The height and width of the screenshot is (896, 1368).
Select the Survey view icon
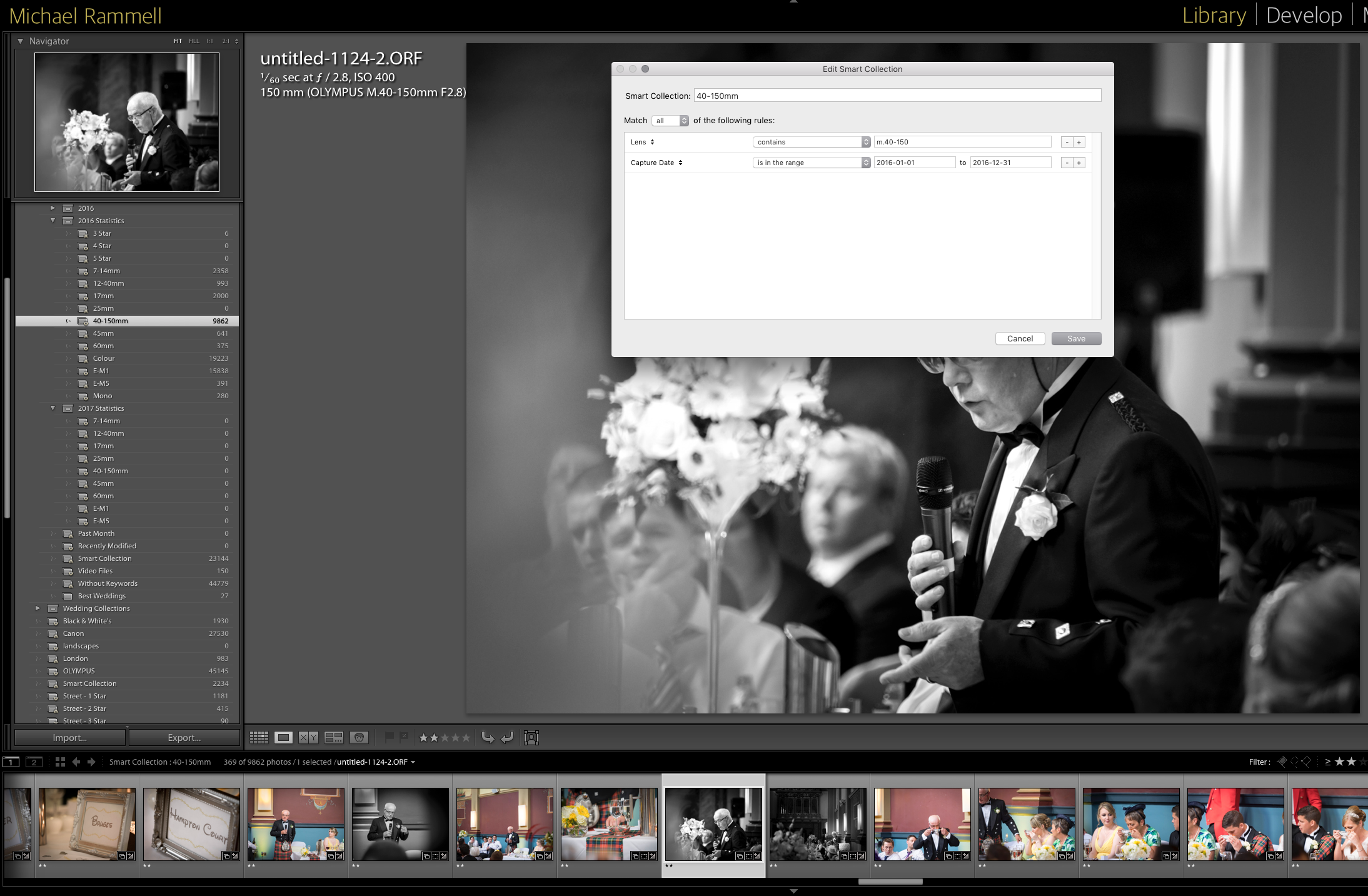[334, 737]
